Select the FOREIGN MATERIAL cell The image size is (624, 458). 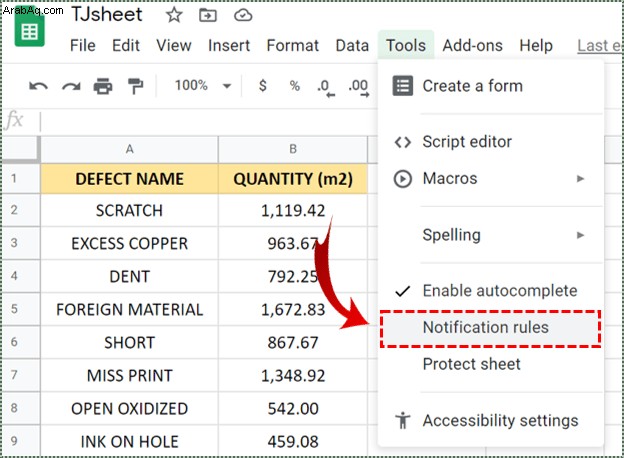129,310
